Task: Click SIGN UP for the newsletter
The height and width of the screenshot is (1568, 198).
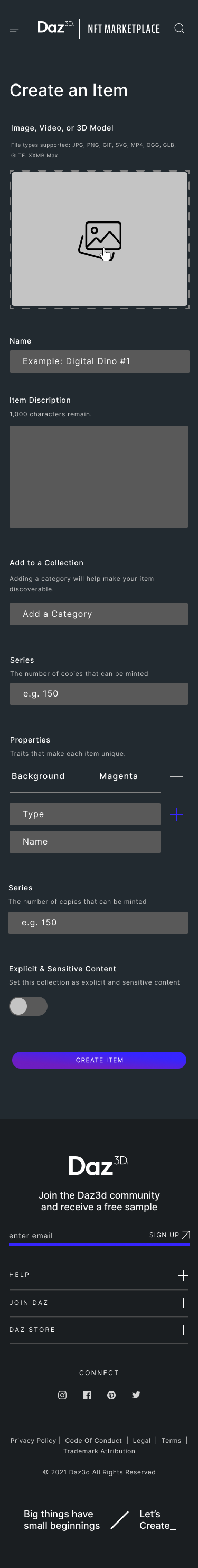Action: click(x=169, y=1235)
